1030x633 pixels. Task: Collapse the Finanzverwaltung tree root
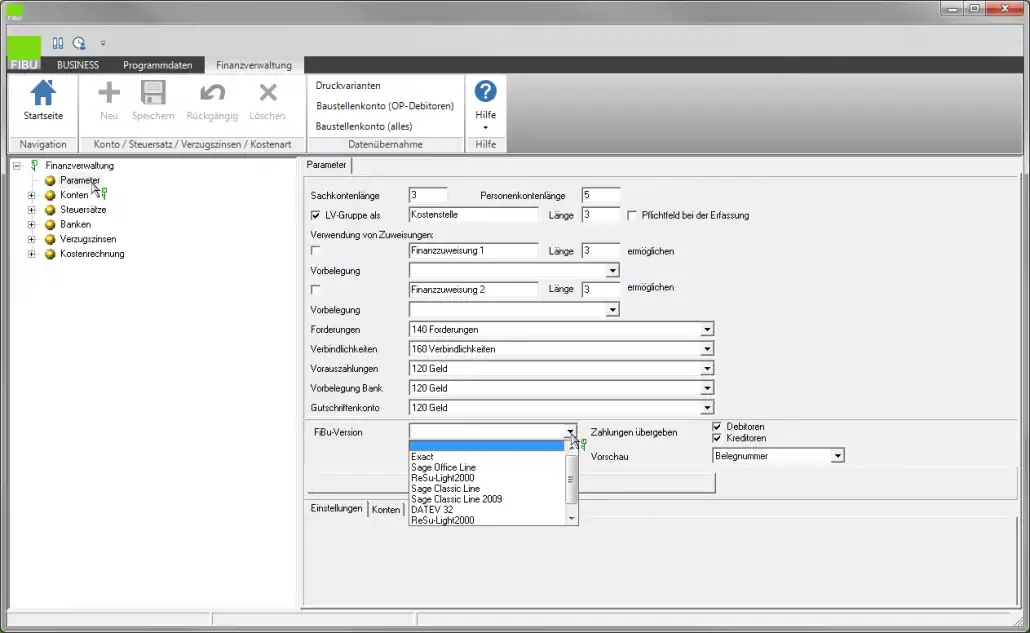[17, 165]
